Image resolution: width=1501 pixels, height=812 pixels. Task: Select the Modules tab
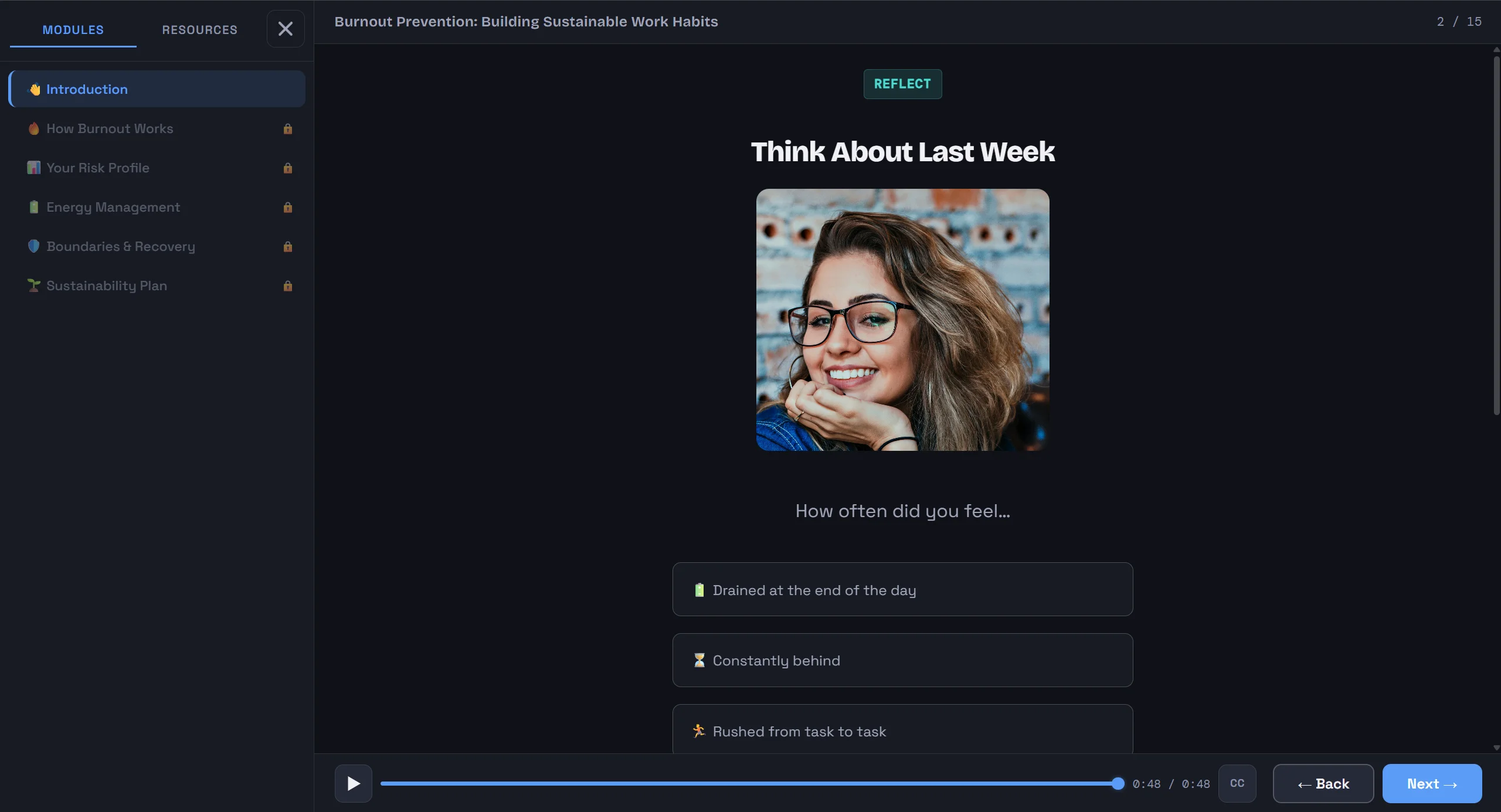[73, 30]
